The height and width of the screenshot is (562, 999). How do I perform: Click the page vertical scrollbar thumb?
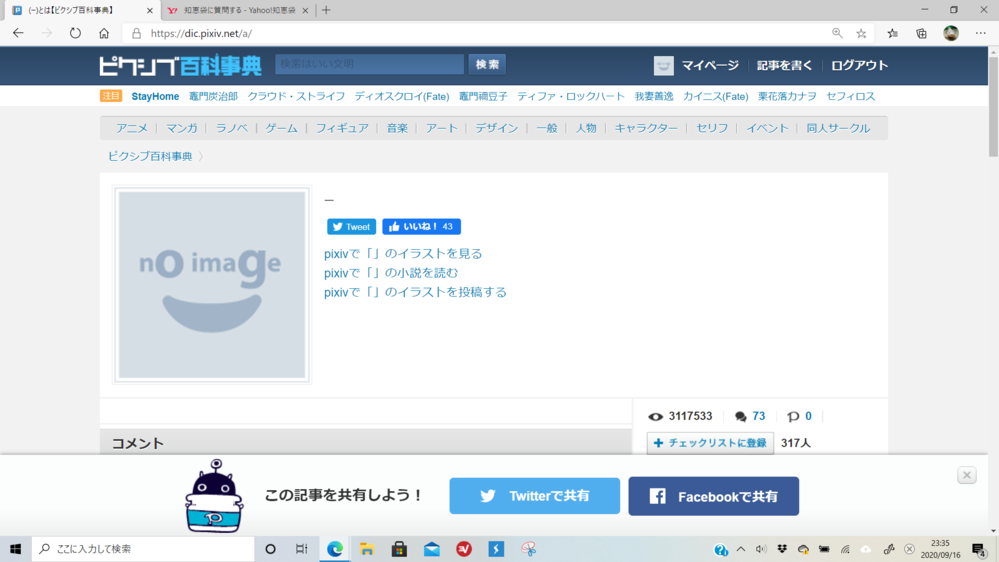click(x=993, y=106)
